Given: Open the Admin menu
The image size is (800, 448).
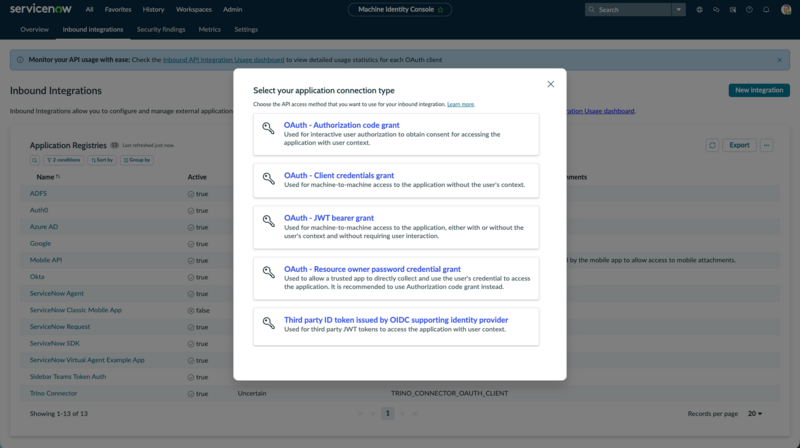Looking at the screenshot, I should 232,10.
